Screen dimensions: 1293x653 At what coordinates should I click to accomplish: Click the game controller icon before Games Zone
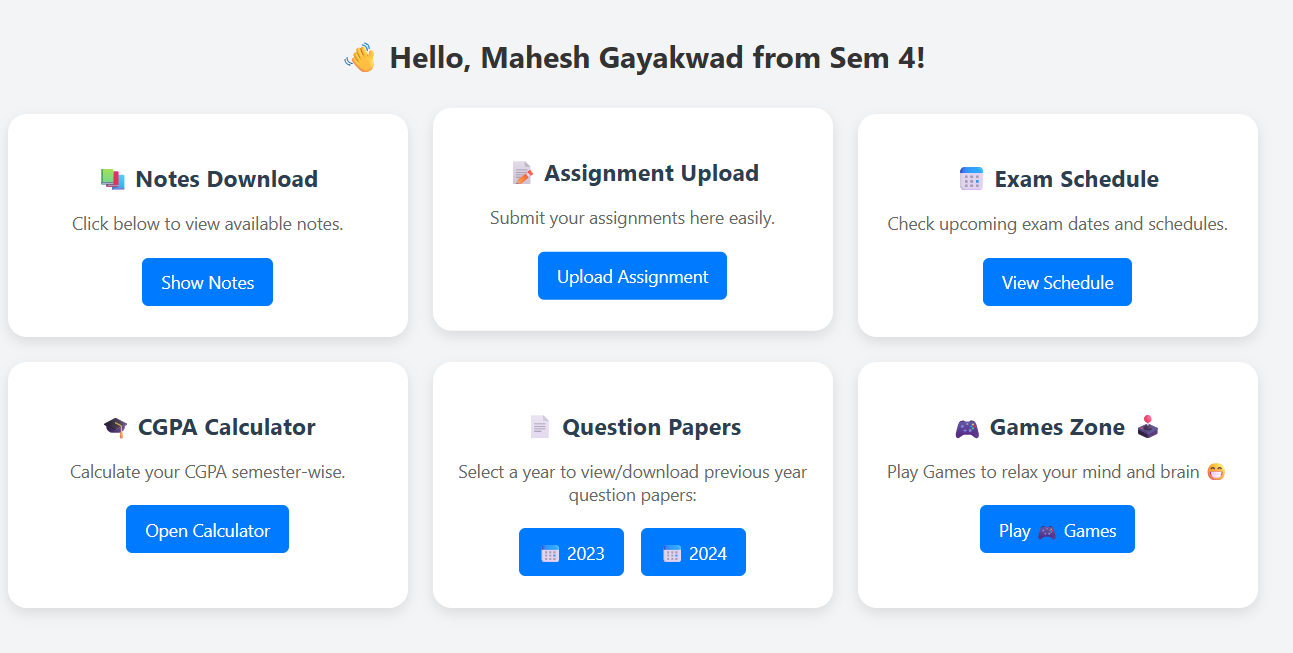point(967,428)
